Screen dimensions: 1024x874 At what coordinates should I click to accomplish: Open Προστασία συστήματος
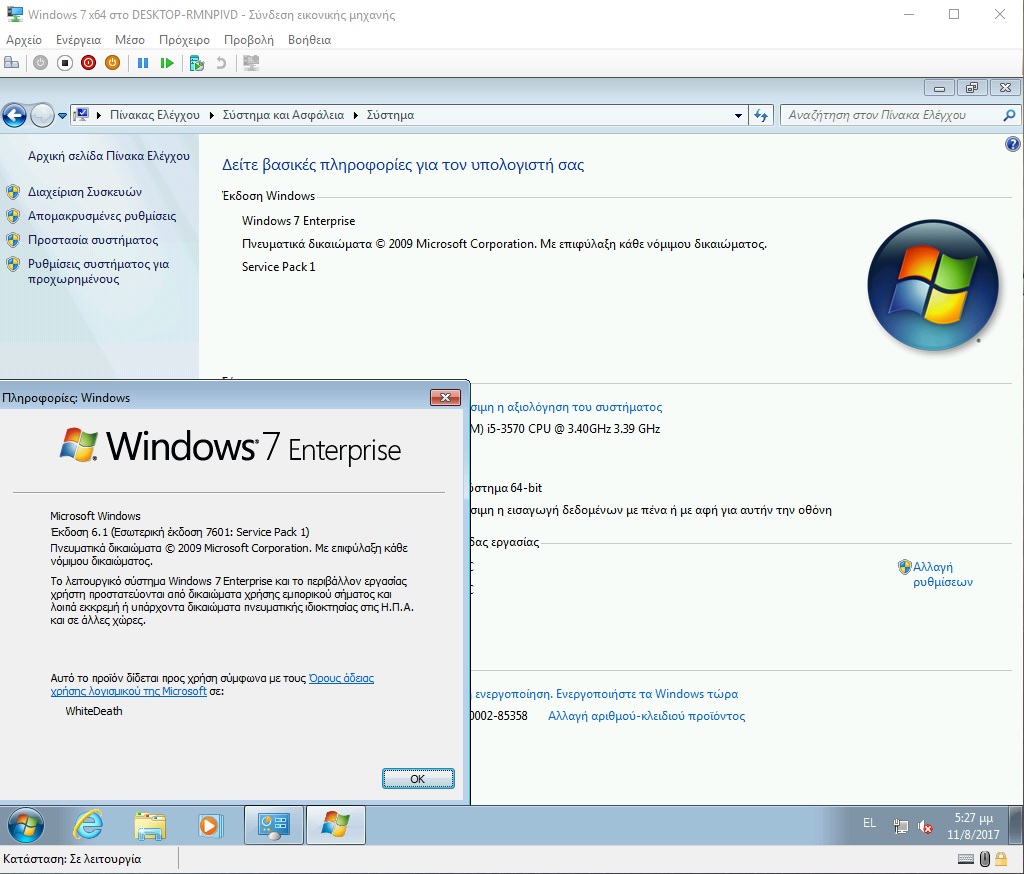pos(93,240)
